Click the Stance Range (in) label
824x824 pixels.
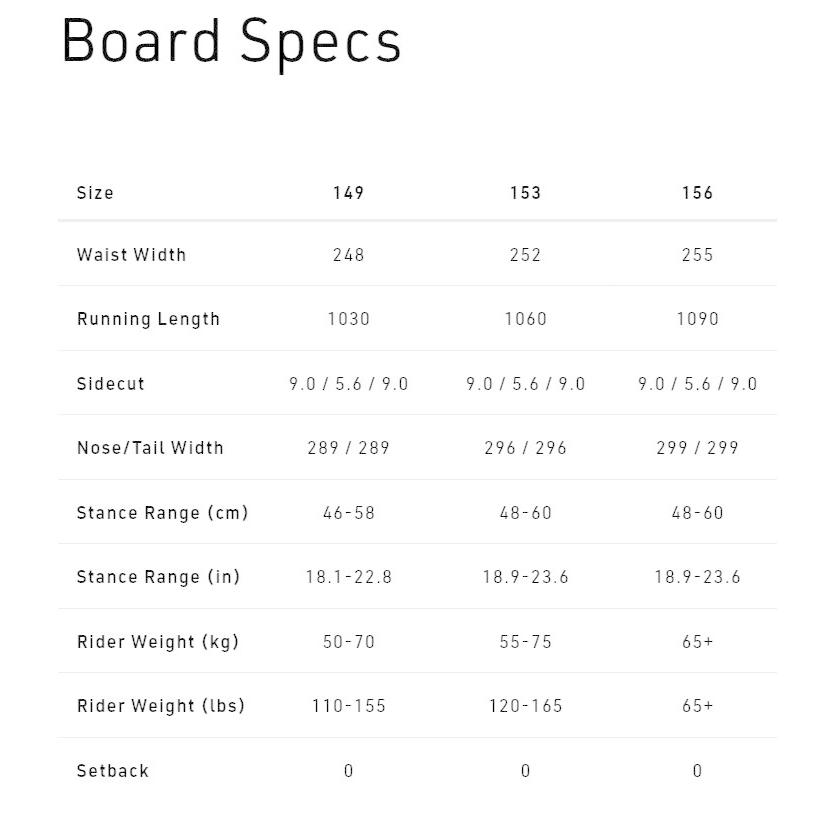(158, 577)
